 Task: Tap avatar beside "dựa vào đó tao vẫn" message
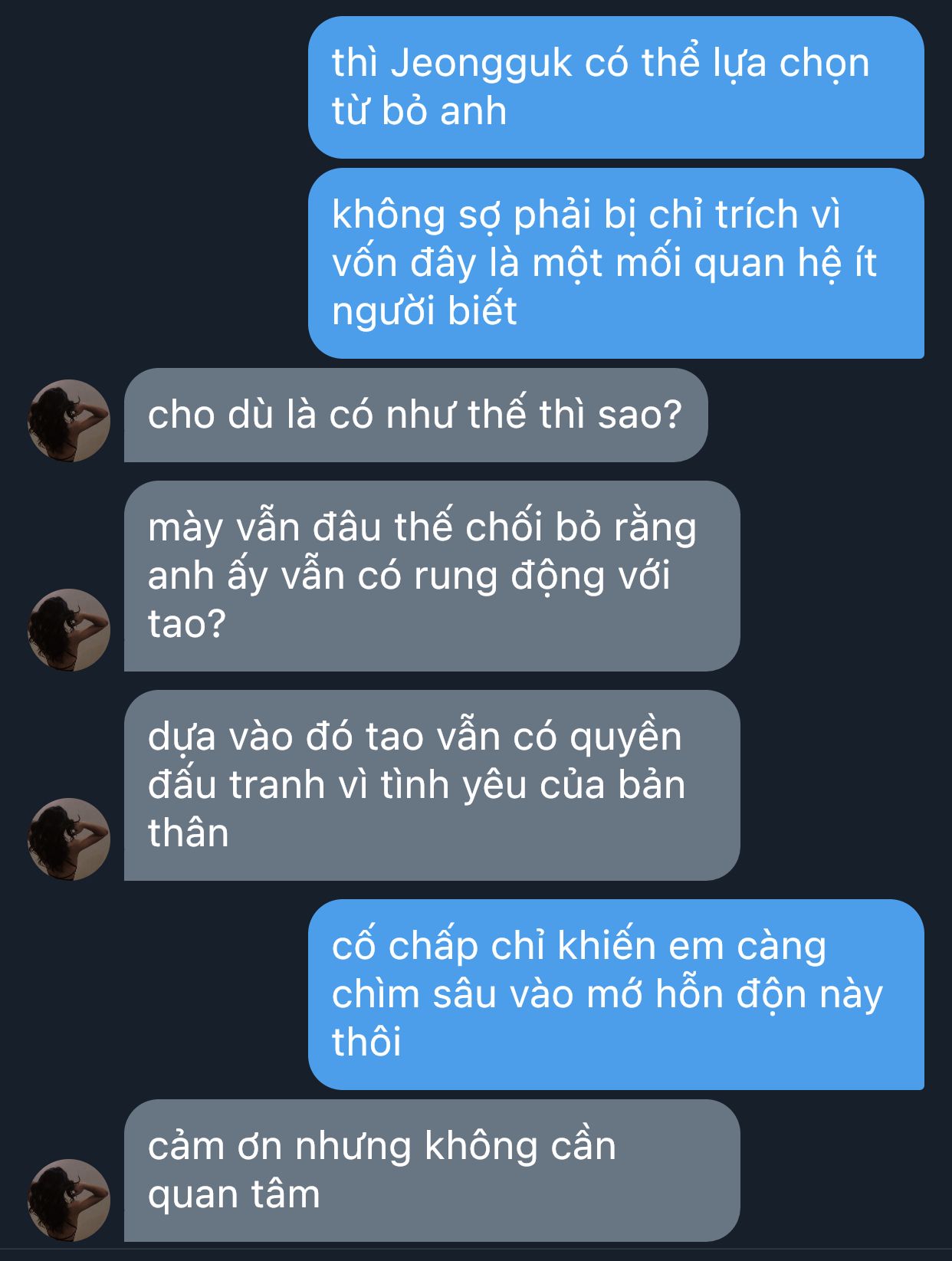coord(69,839)
